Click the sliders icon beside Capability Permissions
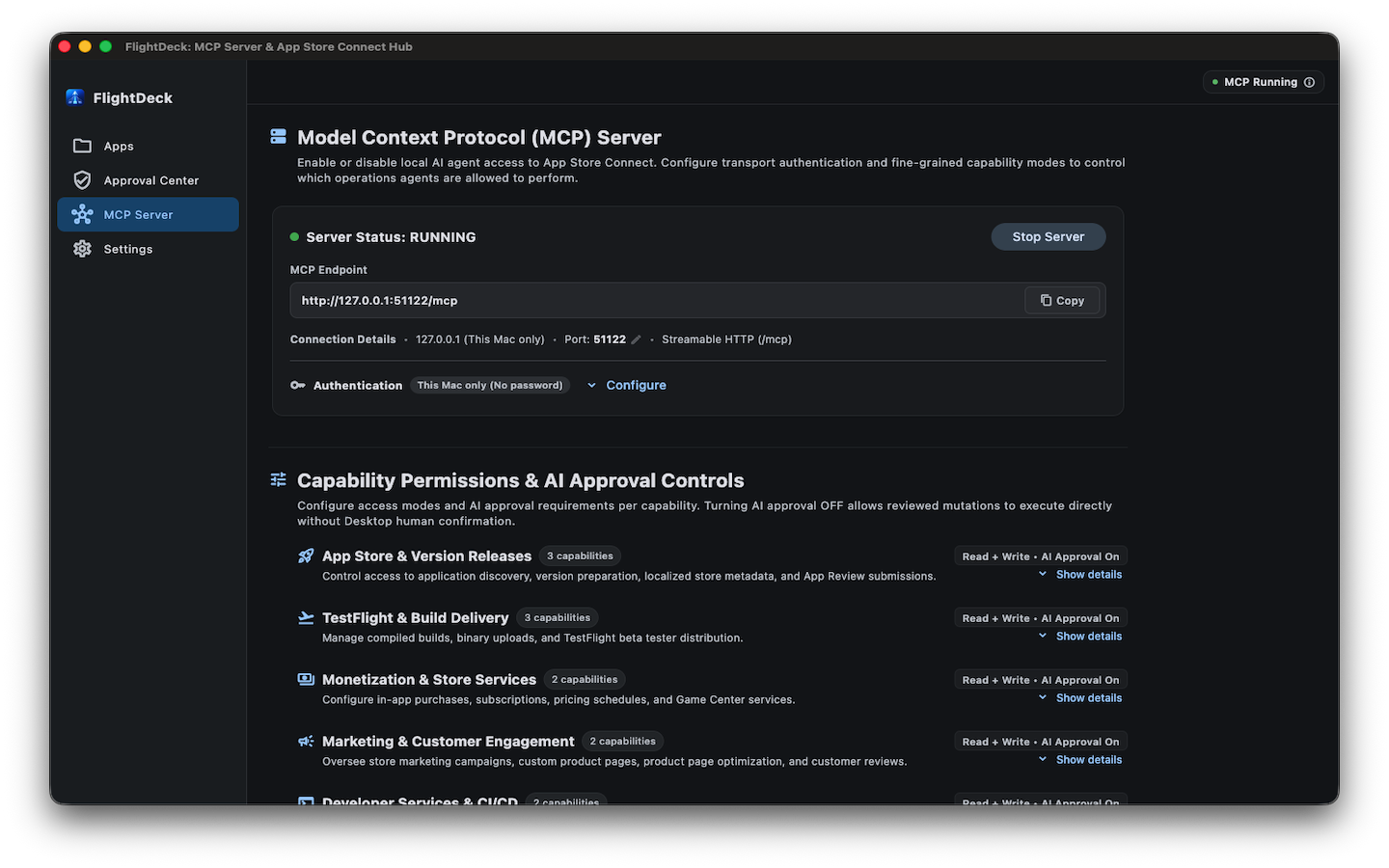Image resolution: width=1389 pixels, height=868 pixels. [278, 479]
